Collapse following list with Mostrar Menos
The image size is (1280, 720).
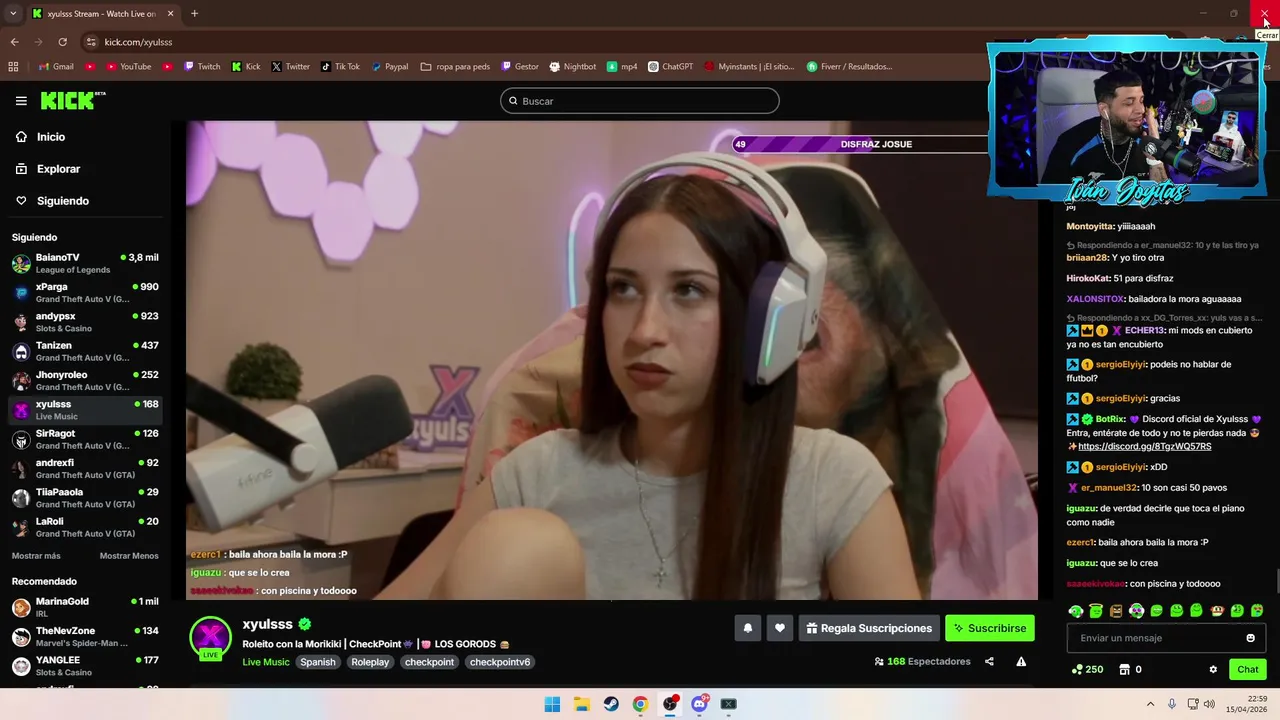129,556
